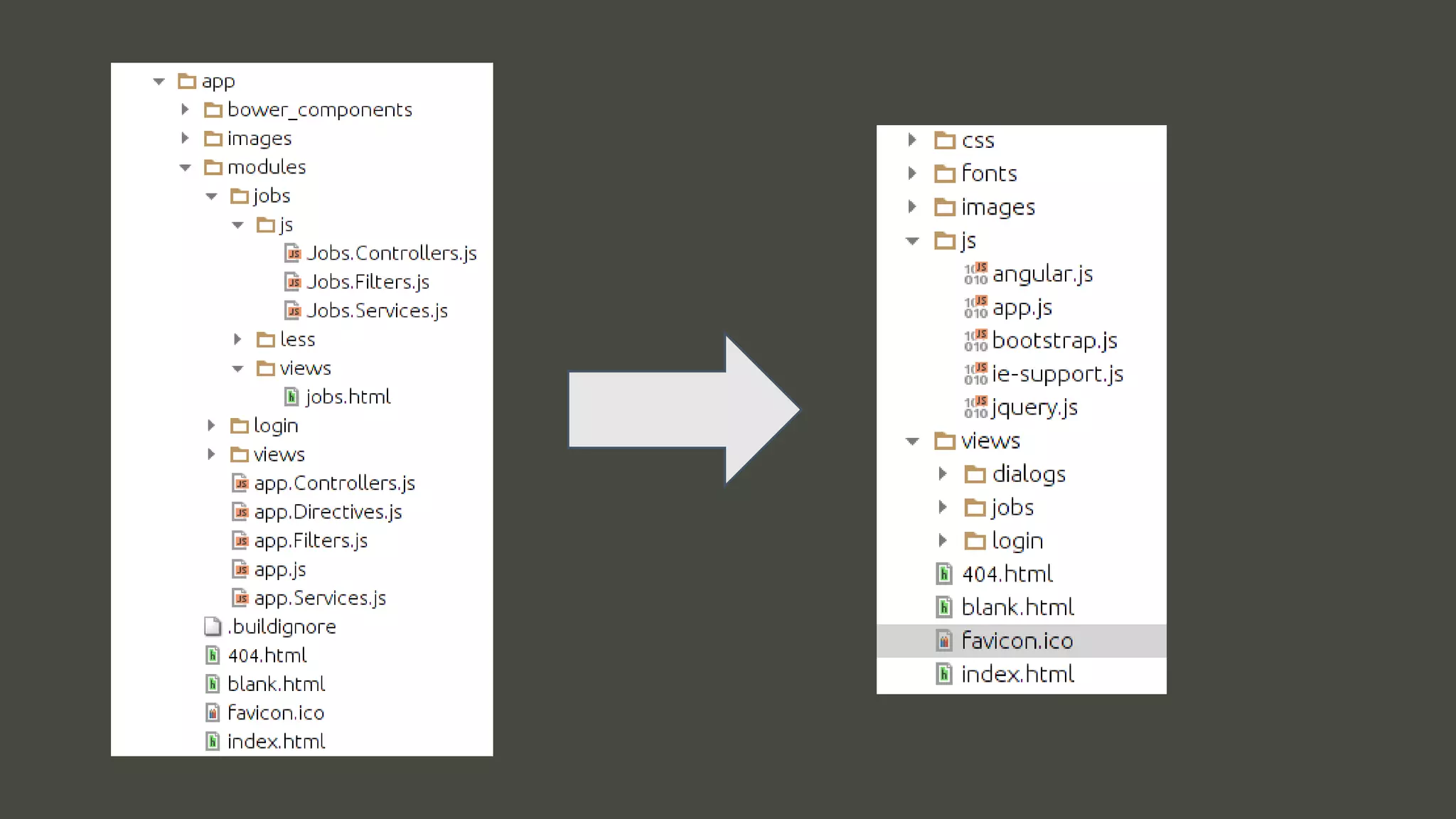Collapse the modules folder
Image resolution: width=1456 pixels, height=819 pixels.
(186, 168)
